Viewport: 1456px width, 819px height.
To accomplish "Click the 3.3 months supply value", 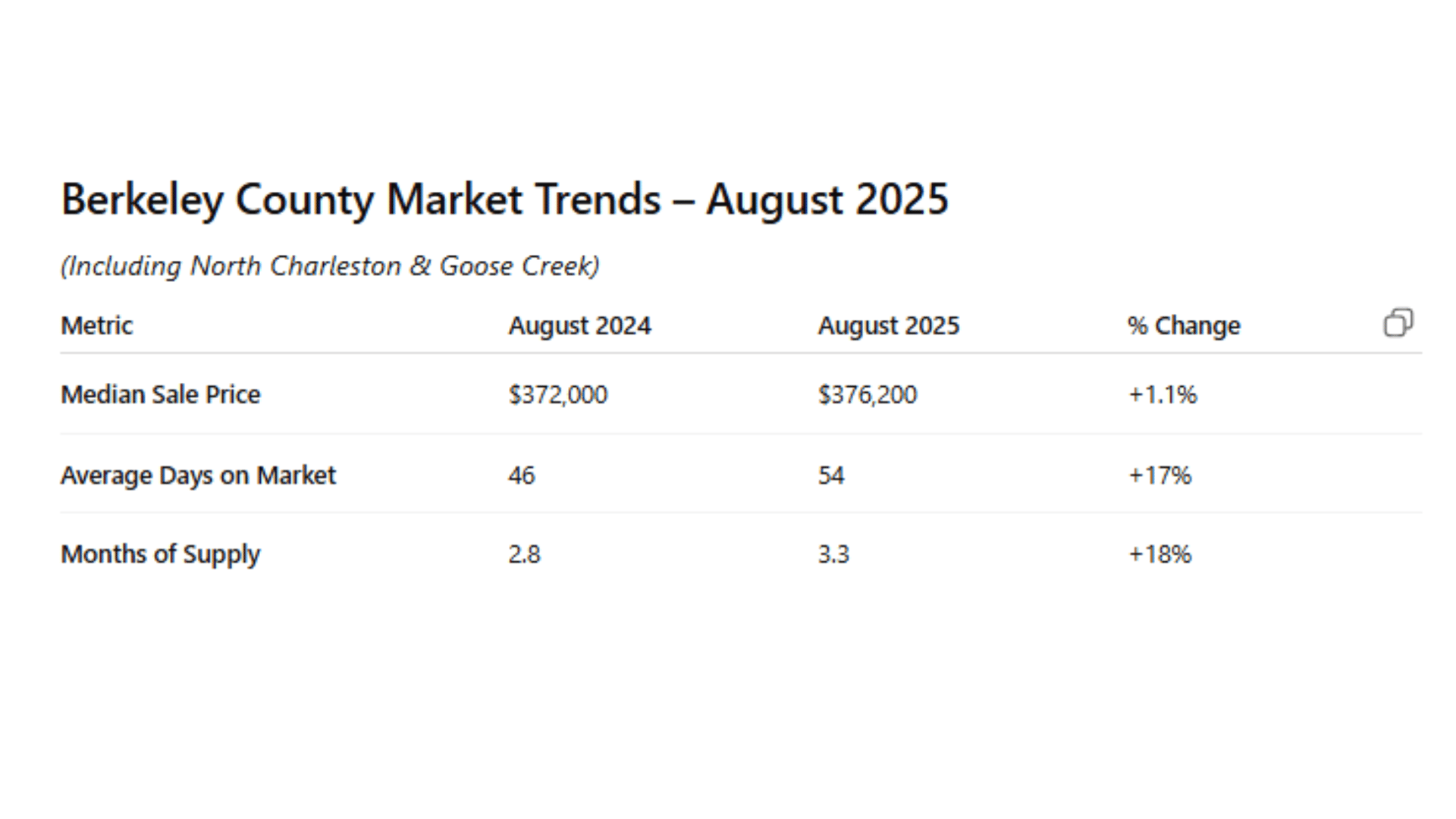I will pyautogui.click(x=833, y=554).
